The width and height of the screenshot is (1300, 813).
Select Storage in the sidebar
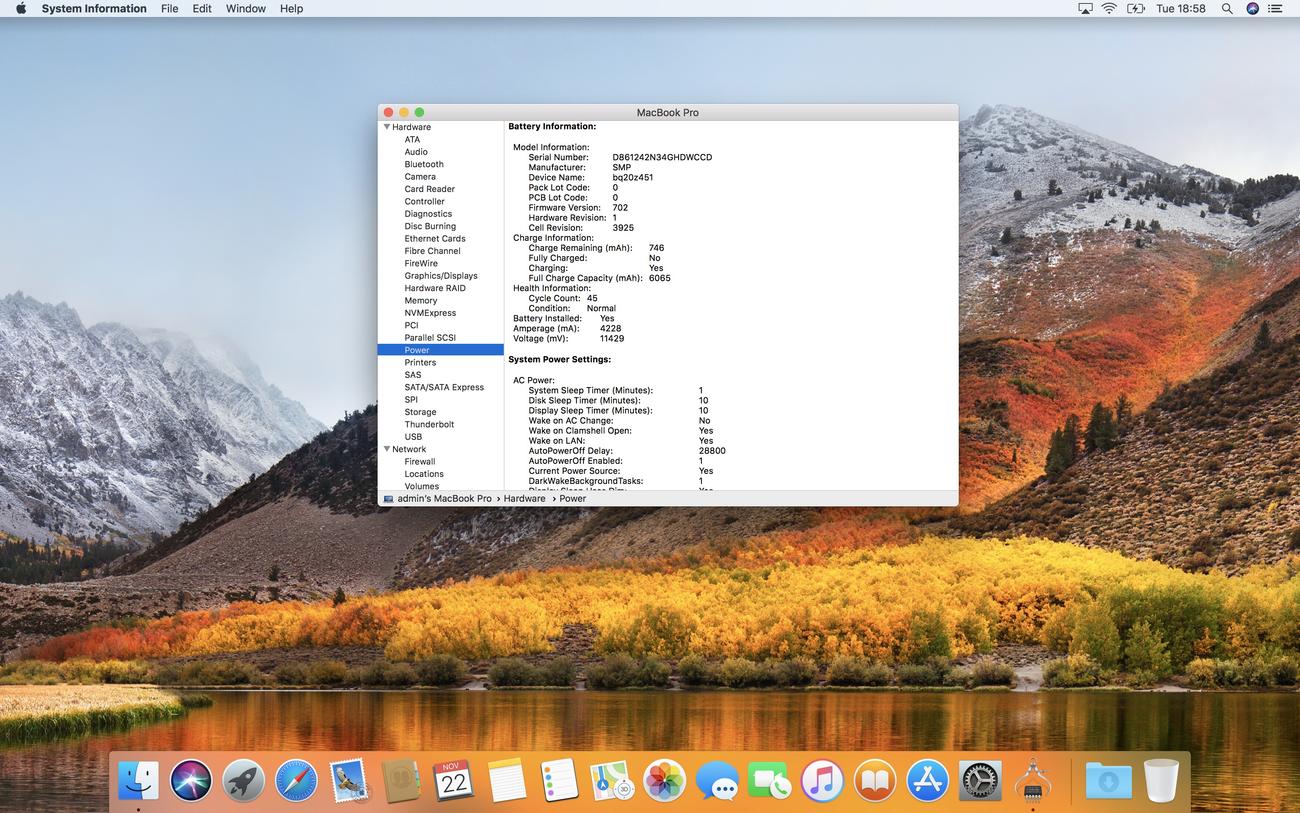pyautogui.click(x=420, y=412)
